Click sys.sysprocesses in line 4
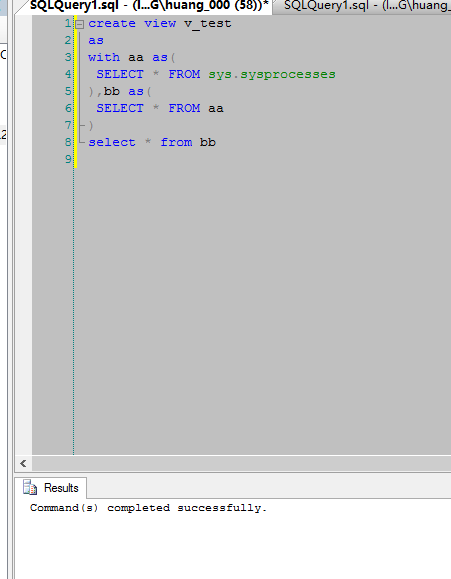 272,74
